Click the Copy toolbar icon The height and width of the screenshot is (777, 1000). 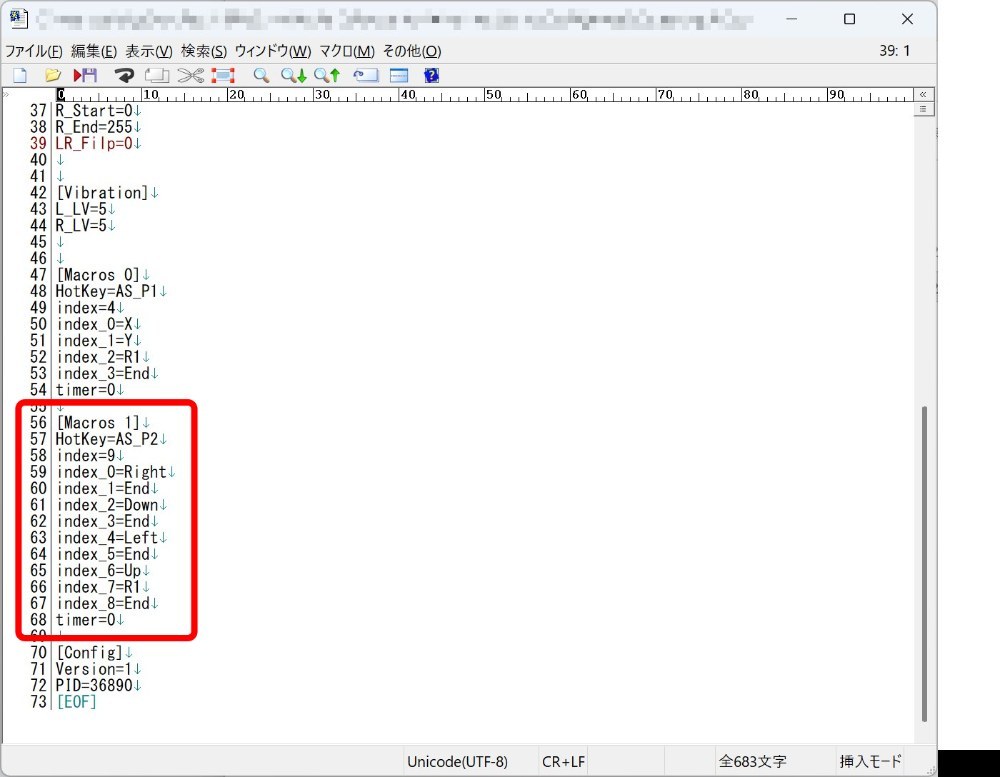(x=157, y=76)
